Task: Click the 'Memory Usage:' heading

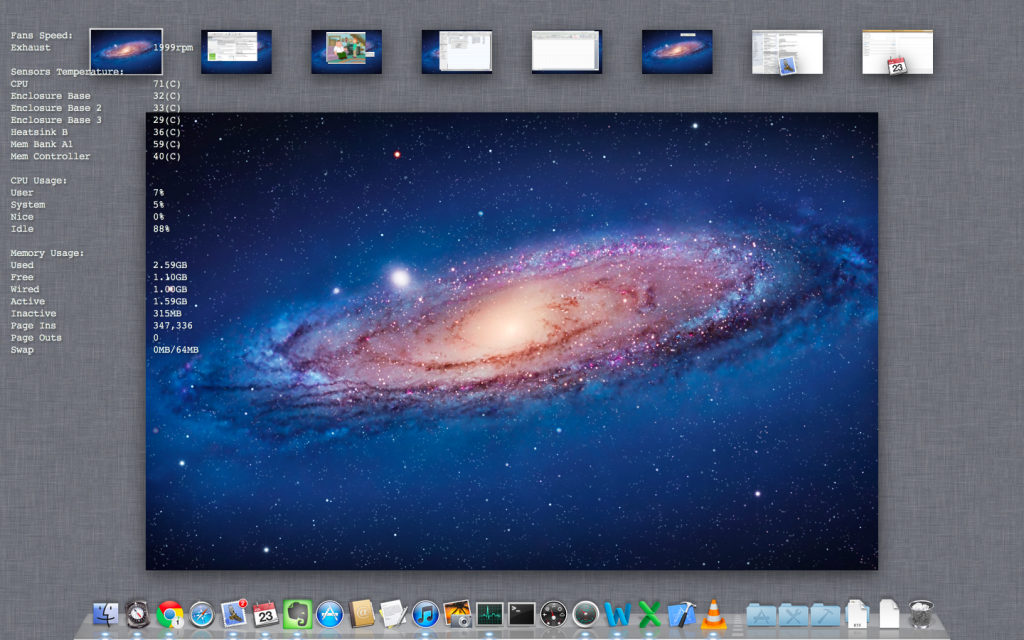Action: [x=47, y=253]
